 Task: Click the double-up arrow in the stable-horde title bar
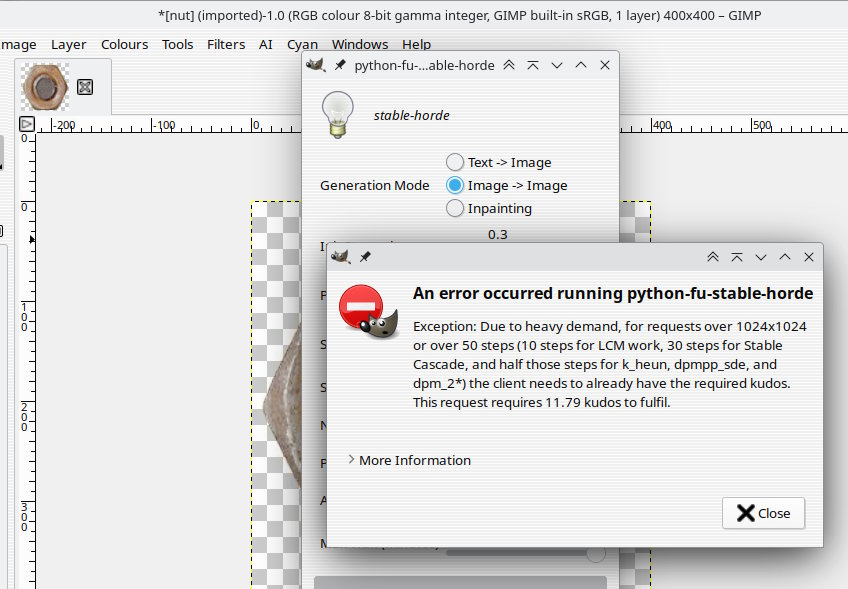point(509,65)
